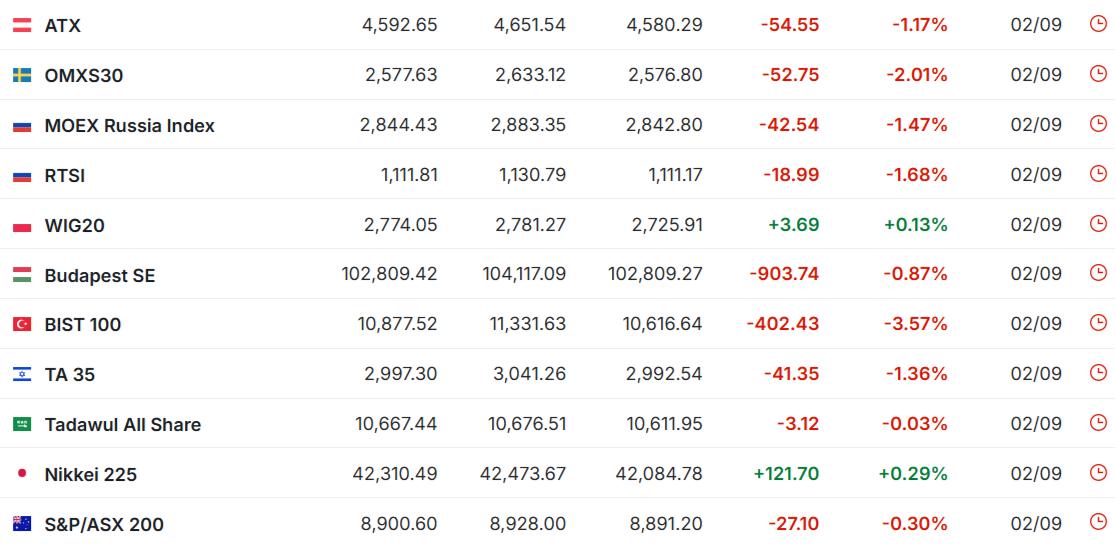Click the Israeli flag beside TA 35

click(x=22, y=374)
